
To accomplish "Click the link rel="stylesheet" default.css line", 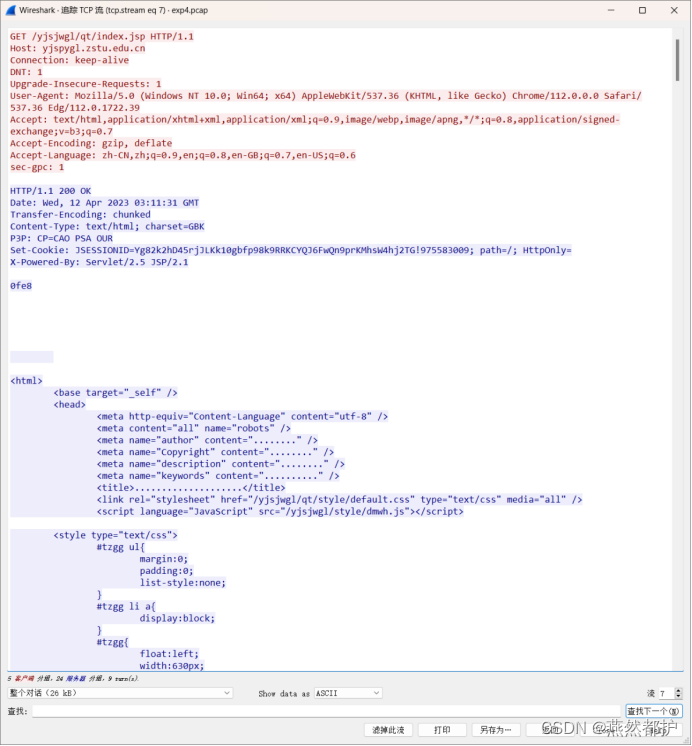I will point(339,500).
